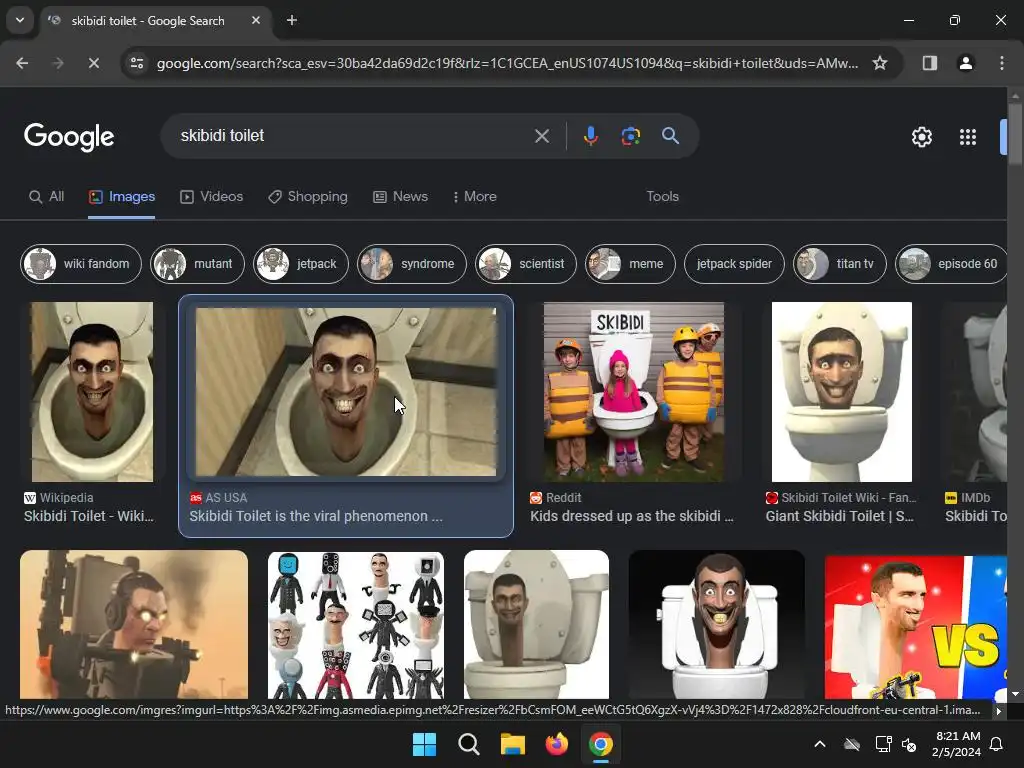The image size is (1024, 768).
Task: Open Chrome side panel icon
Action: click(929, 63)
